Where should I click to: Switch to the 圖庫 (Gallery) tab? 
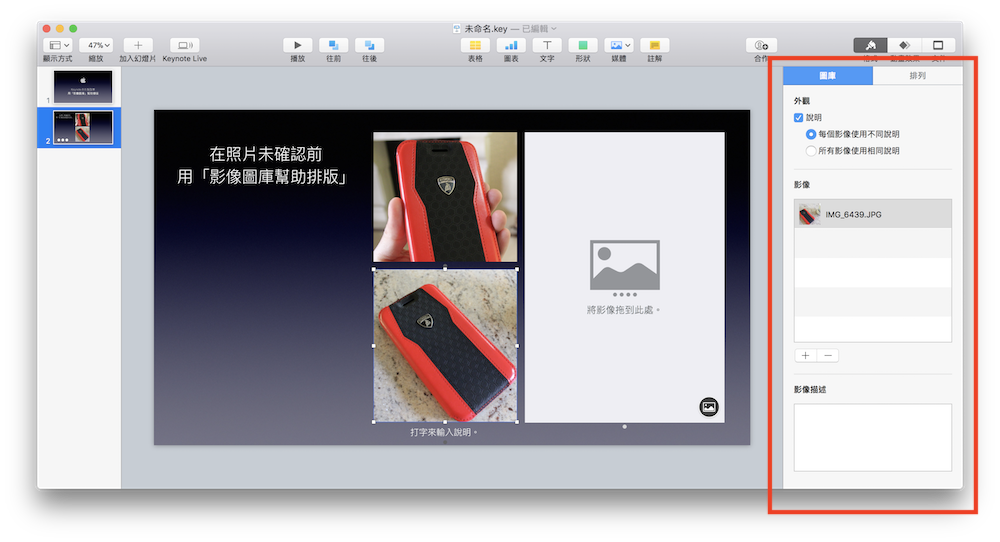pos(828,76)
